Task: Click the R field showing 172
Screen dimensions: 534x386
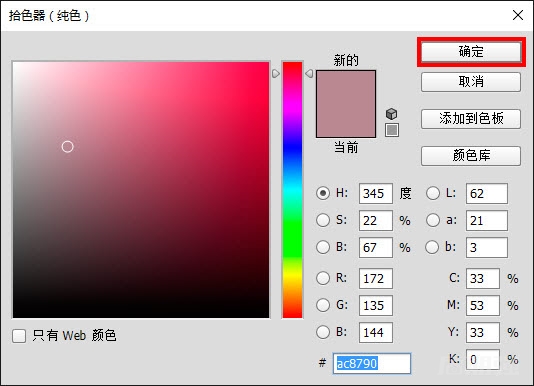Action: point(376,278)
